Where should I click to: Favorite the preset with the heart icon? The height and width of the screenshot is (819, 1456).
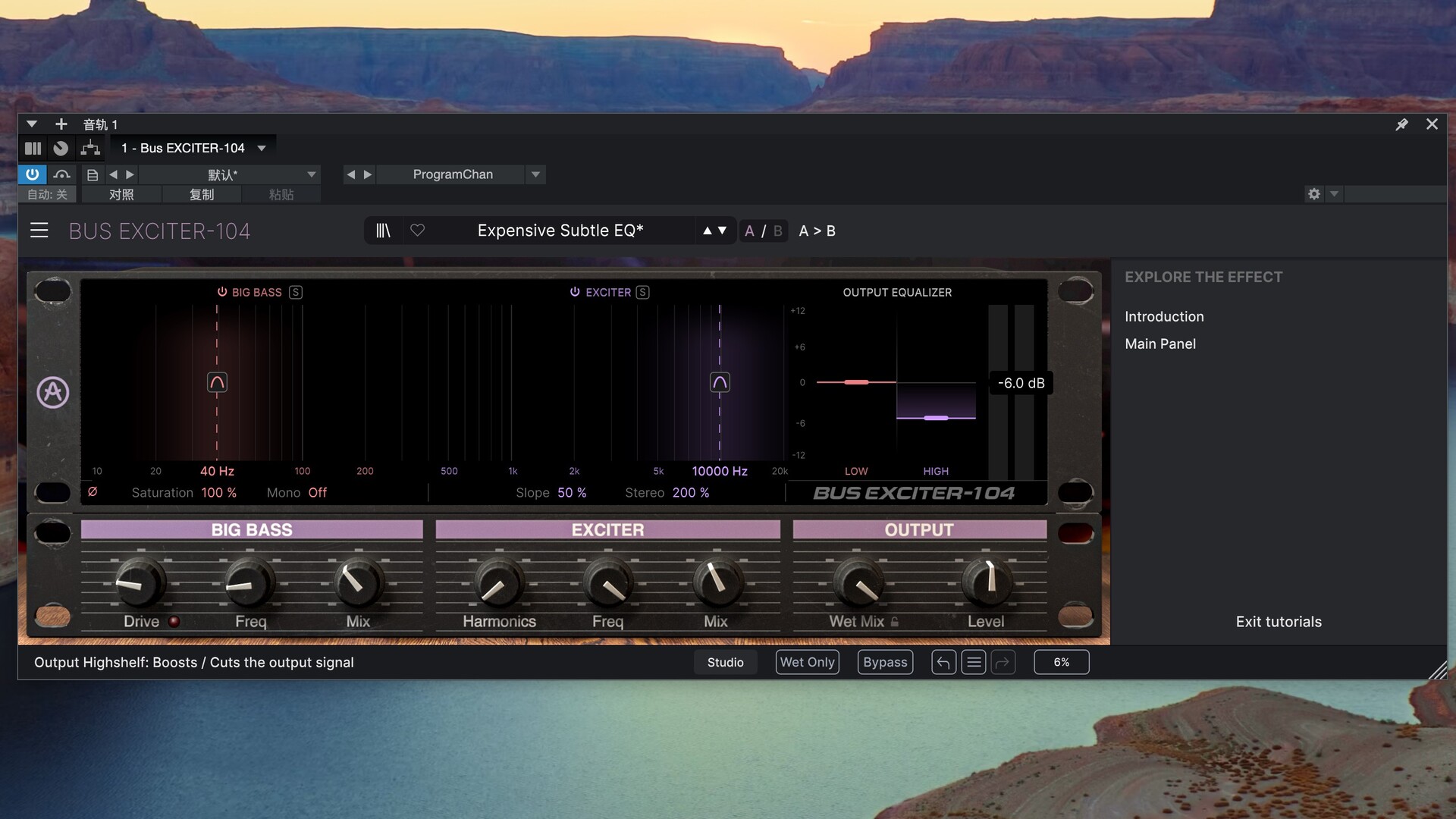click(x=417, y=230)
